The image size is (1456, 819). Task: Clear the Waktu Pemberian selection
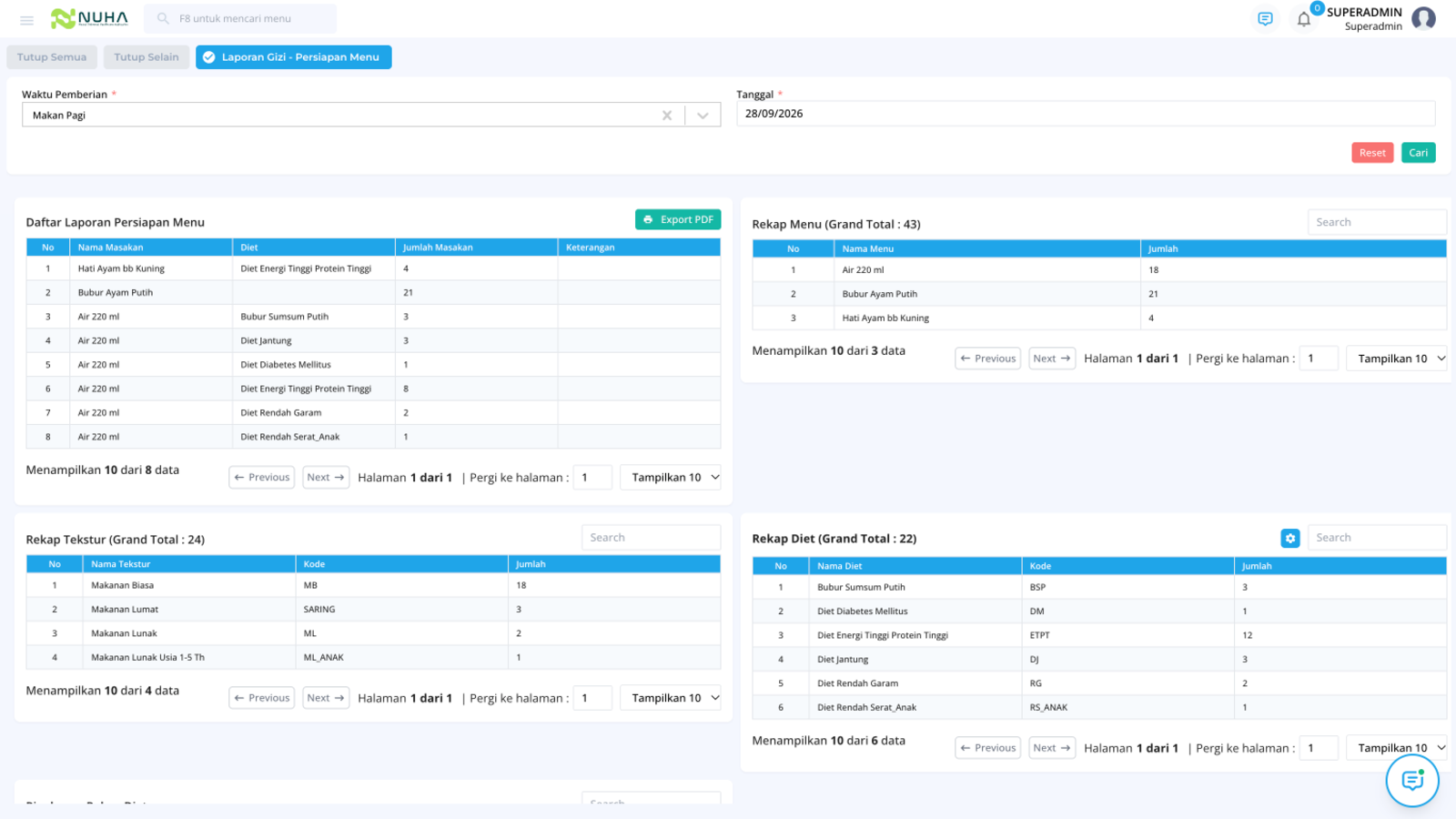(x=667, y=116)
